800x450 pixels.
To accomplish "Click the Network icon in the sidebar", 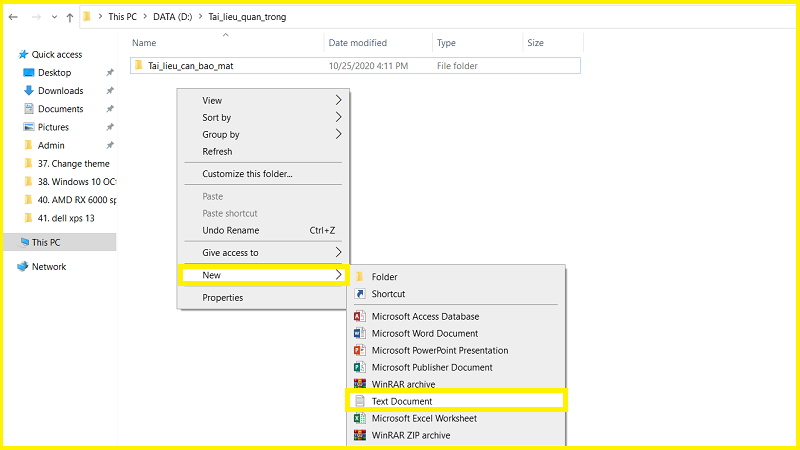I will (x=22, y=266).
